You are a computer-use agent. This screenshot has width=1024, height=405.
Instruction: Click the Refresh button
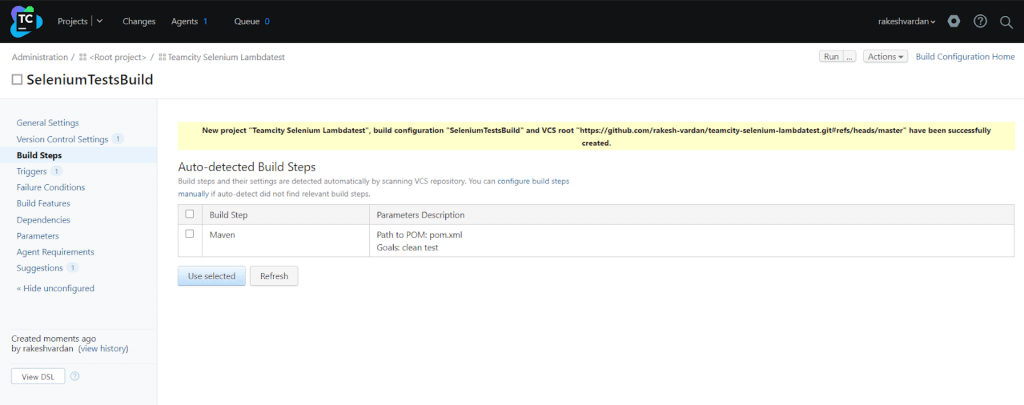coord(273,276)
